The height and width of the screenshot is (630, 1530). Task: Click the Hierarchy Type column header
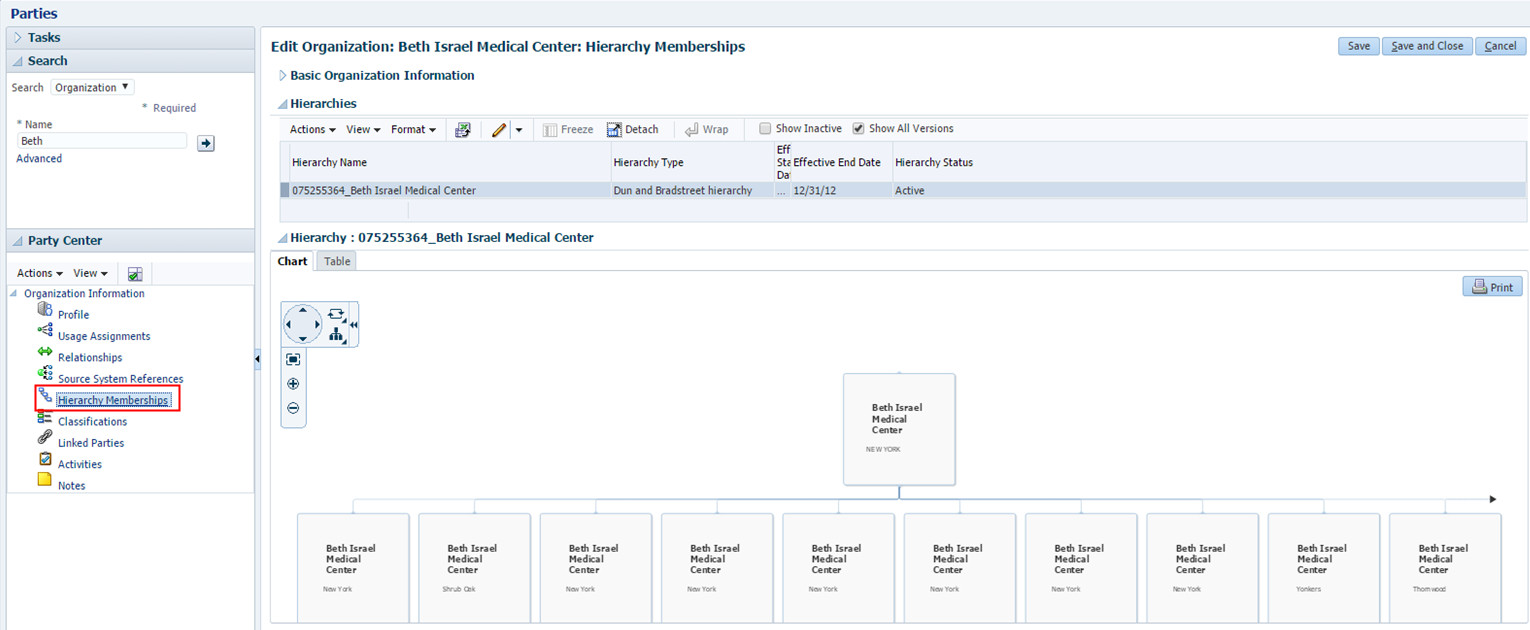pos(693,162)
